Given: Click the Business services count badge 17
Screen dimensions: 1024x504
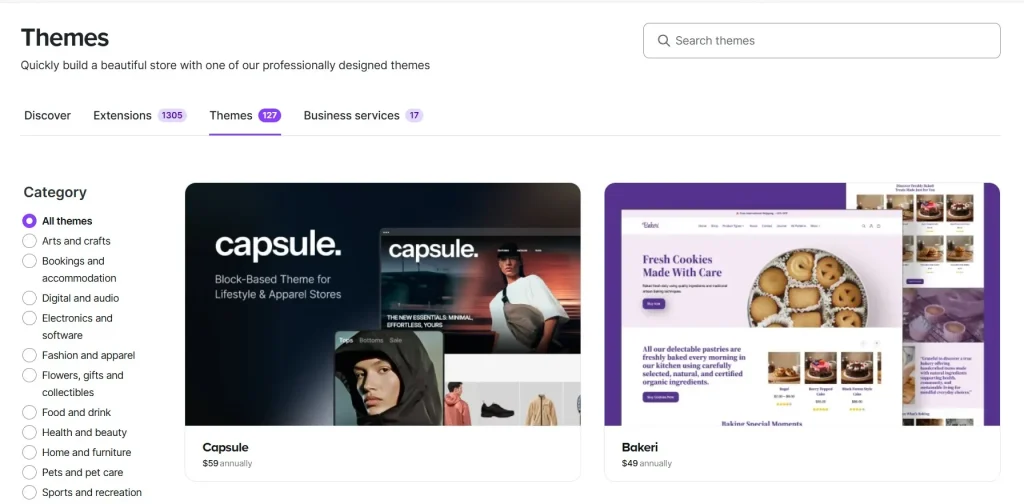Looking at the screenshot, I should tap(414, 116).
